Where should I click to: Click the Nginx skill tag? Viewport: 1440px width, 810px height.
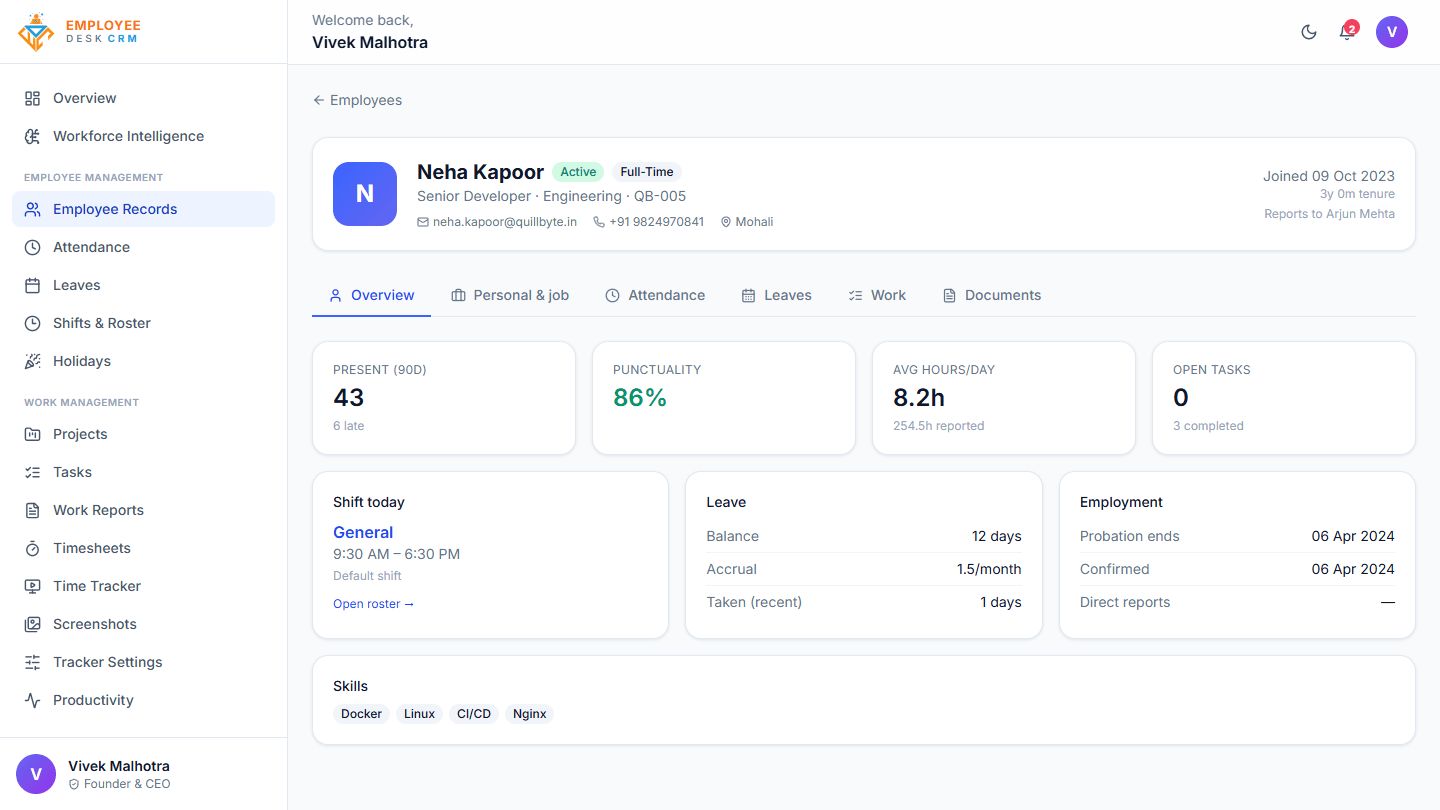point(530,714)
